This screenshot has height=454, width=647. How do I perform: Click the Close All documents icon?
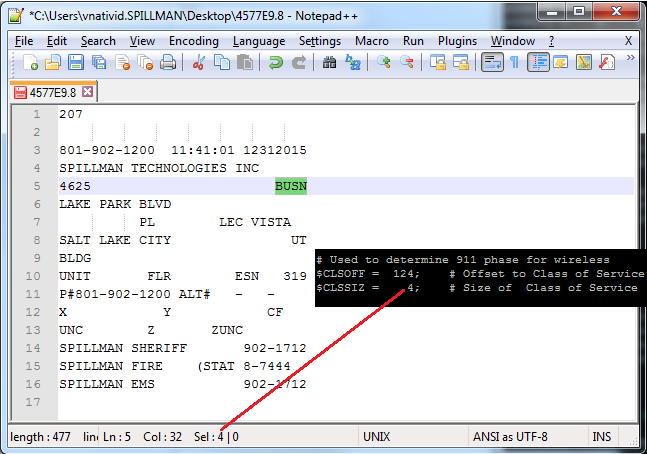pyautogui.click(x=145, y=63)
